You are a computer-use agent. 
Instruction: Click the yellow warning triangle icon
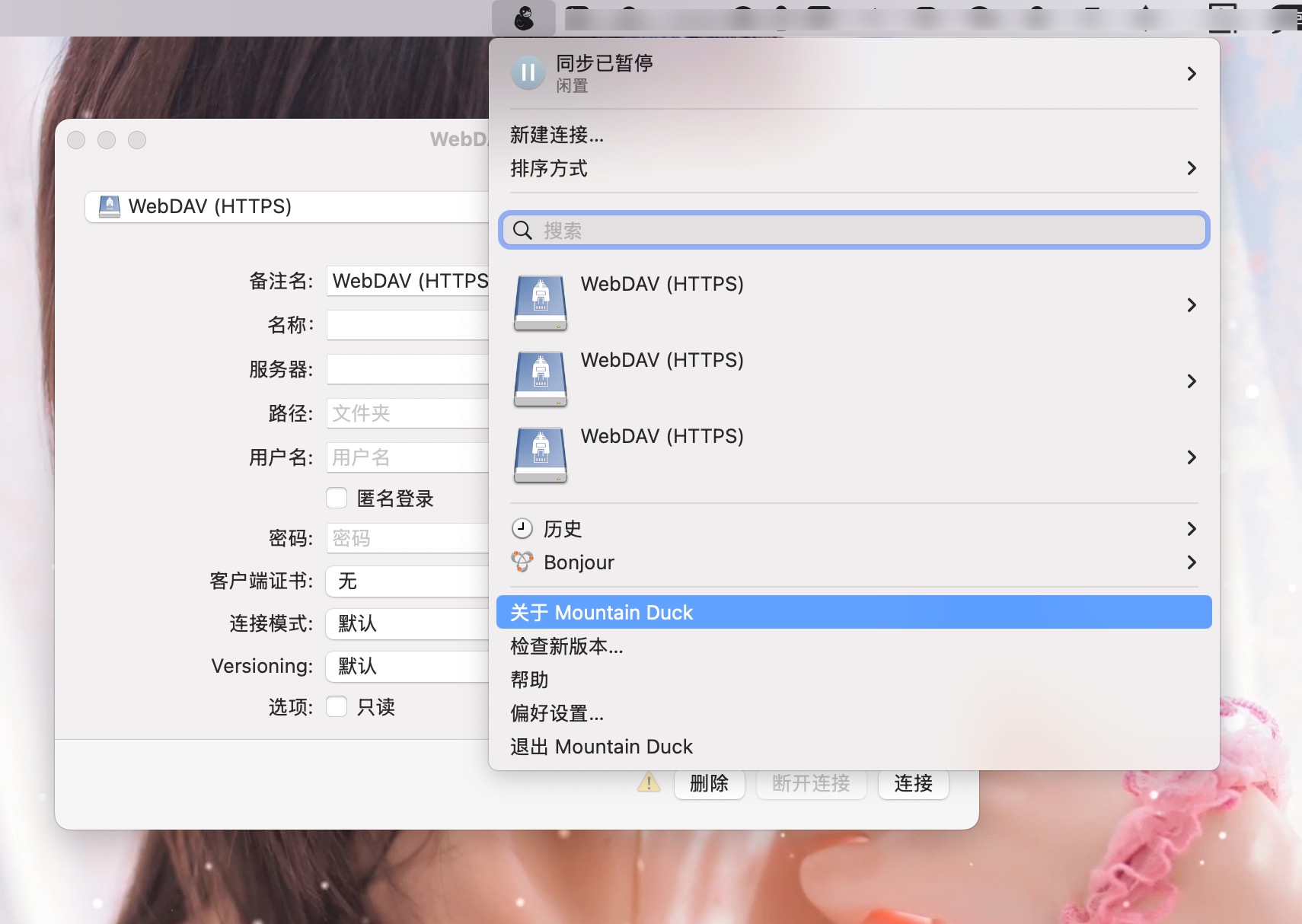coord(648,782)
